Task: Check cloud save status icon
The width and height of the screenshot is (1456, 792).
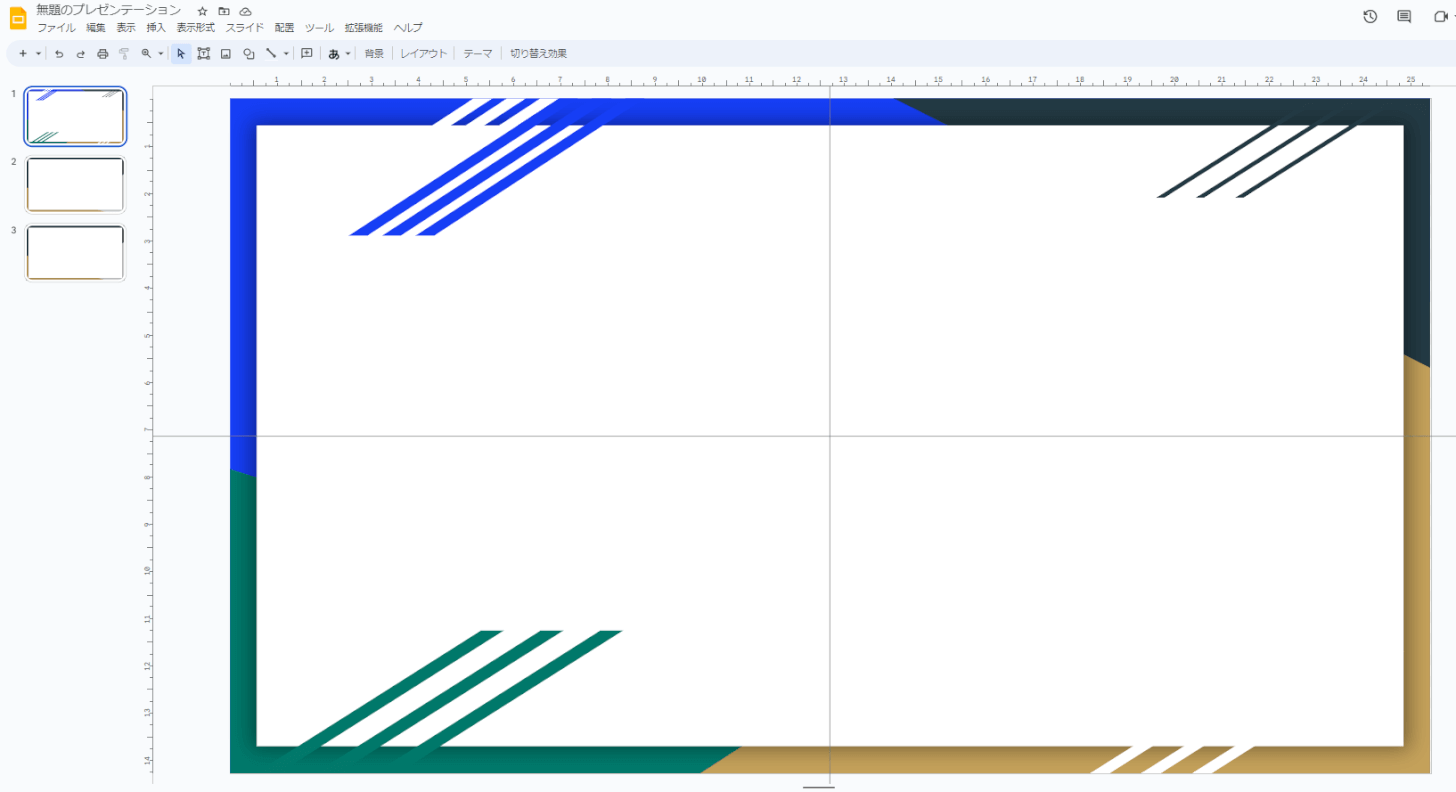Action: pyautogui.click(x=245, y=11)
